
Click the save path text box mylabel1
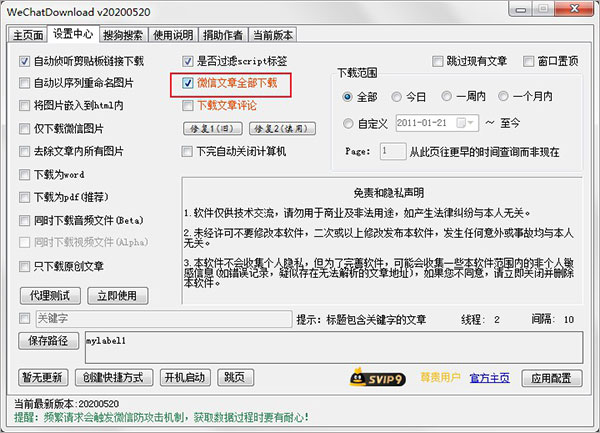tap(334, 347)
